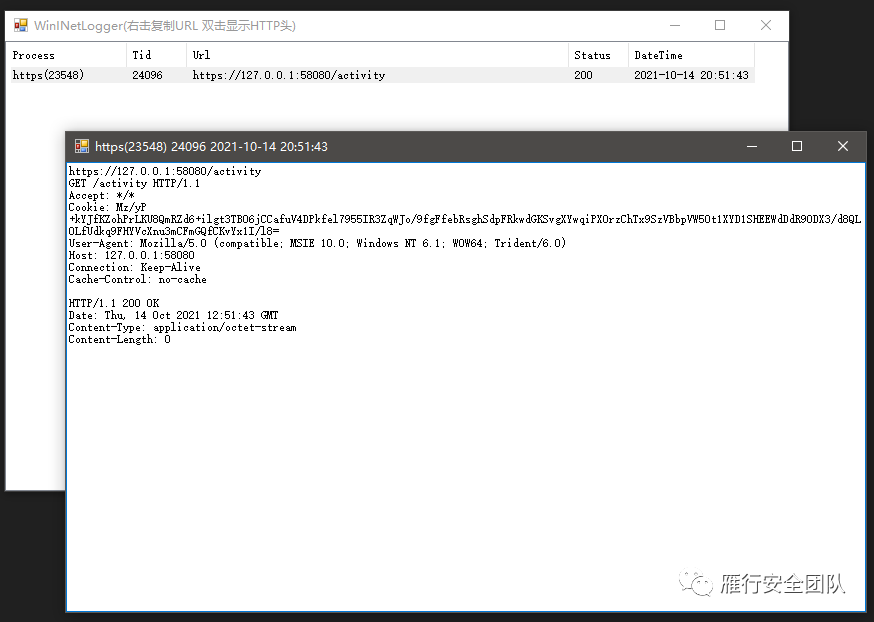
Task: Click the detail window title https(23548) 24096
Action: point(211,147)
